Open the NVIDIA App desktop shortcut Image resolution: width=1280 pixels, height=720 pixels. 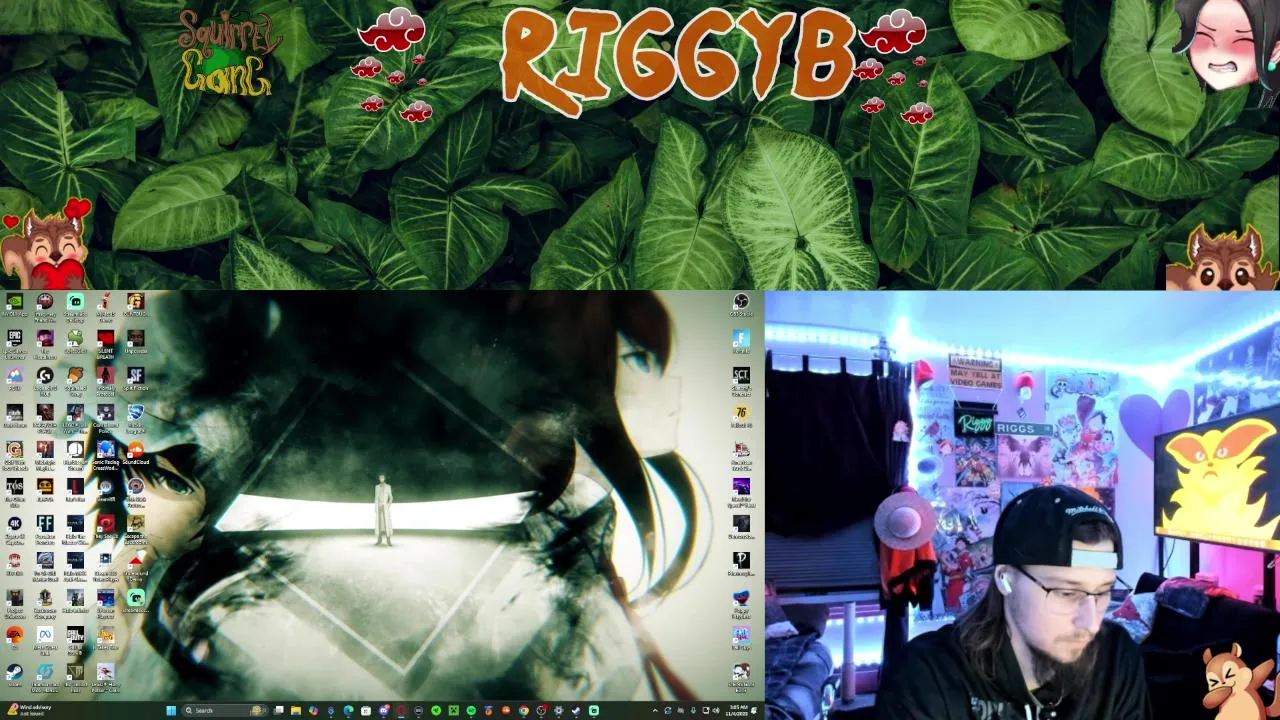(14, 303)
